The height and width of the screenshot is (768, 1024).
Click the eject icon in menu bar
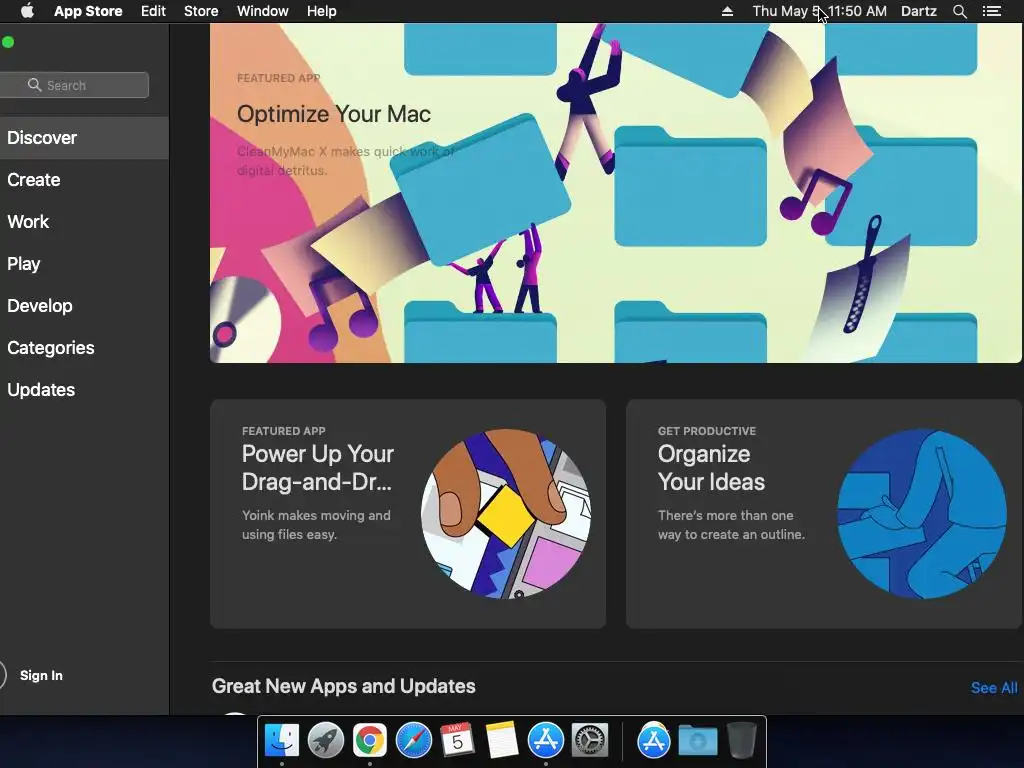(727, 11)
